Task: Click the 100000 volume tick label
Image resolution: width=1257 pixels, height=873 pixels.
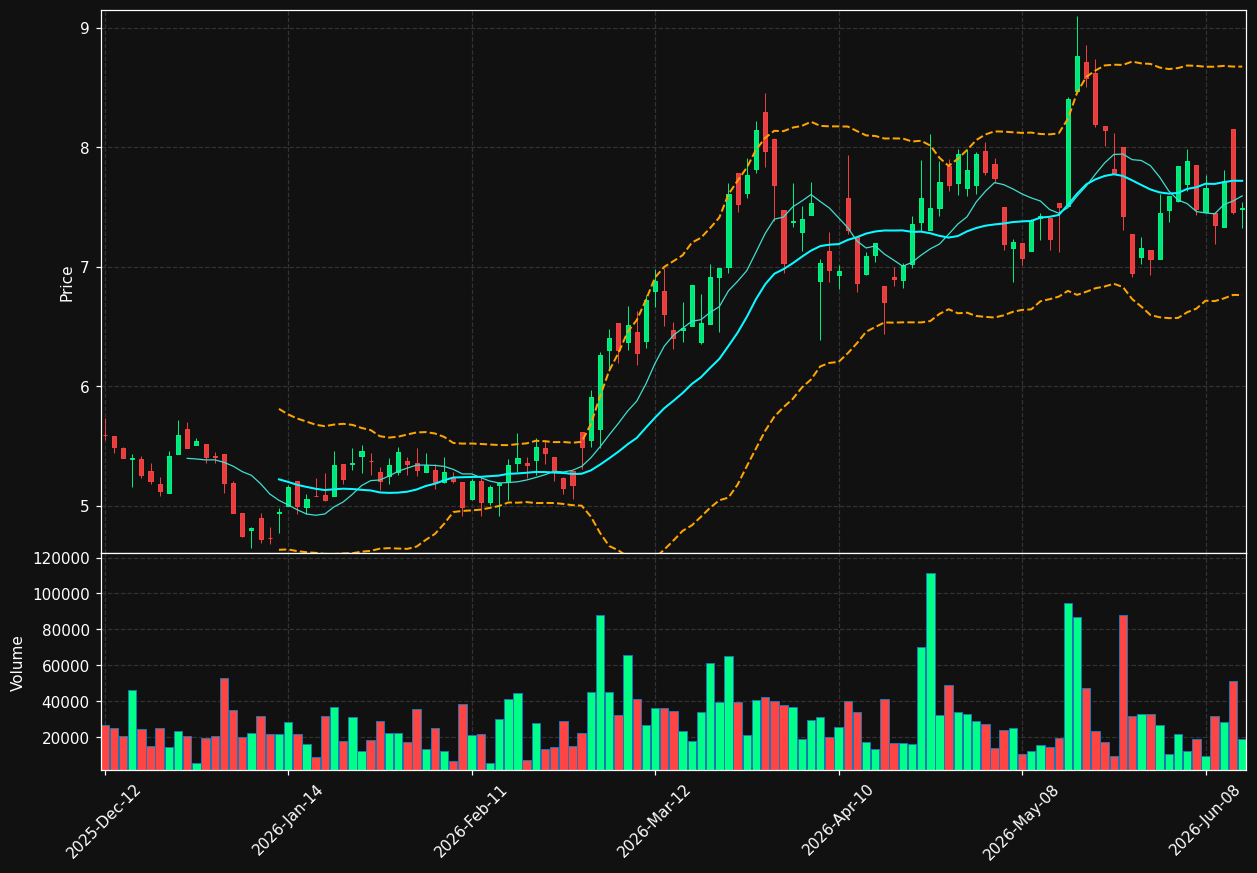Action: [62, 594]
